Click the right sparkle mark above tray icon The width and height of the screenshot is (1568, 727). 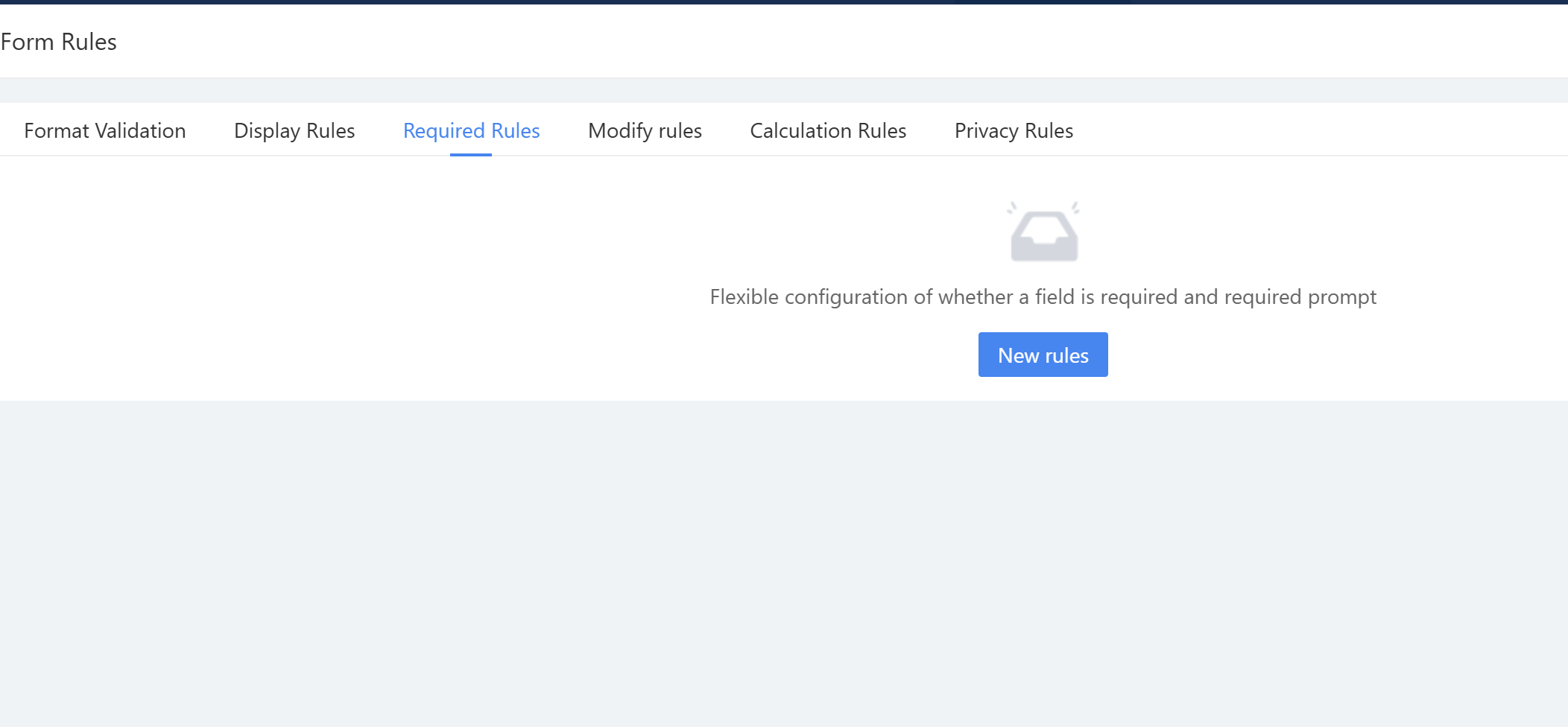coord(1075,207)
